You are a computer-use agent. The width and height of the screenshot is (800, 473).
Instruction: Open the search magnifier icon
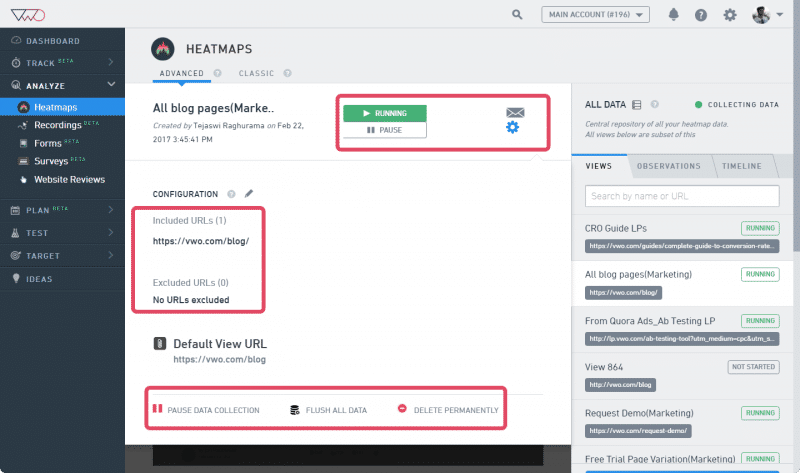point(517,14)
